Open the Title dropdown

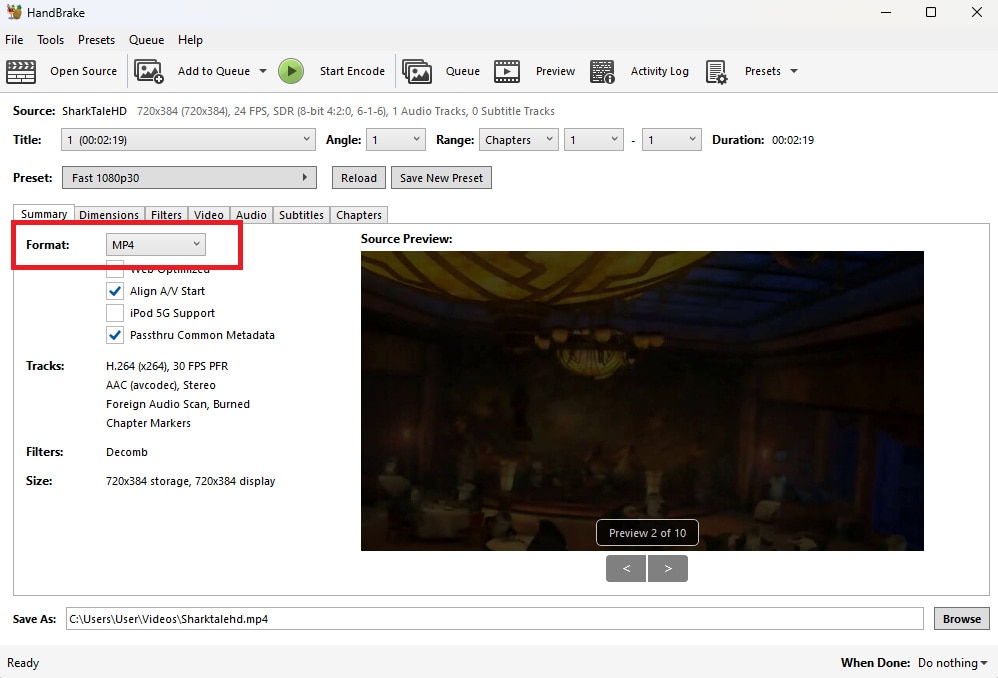tap(188, 139)
